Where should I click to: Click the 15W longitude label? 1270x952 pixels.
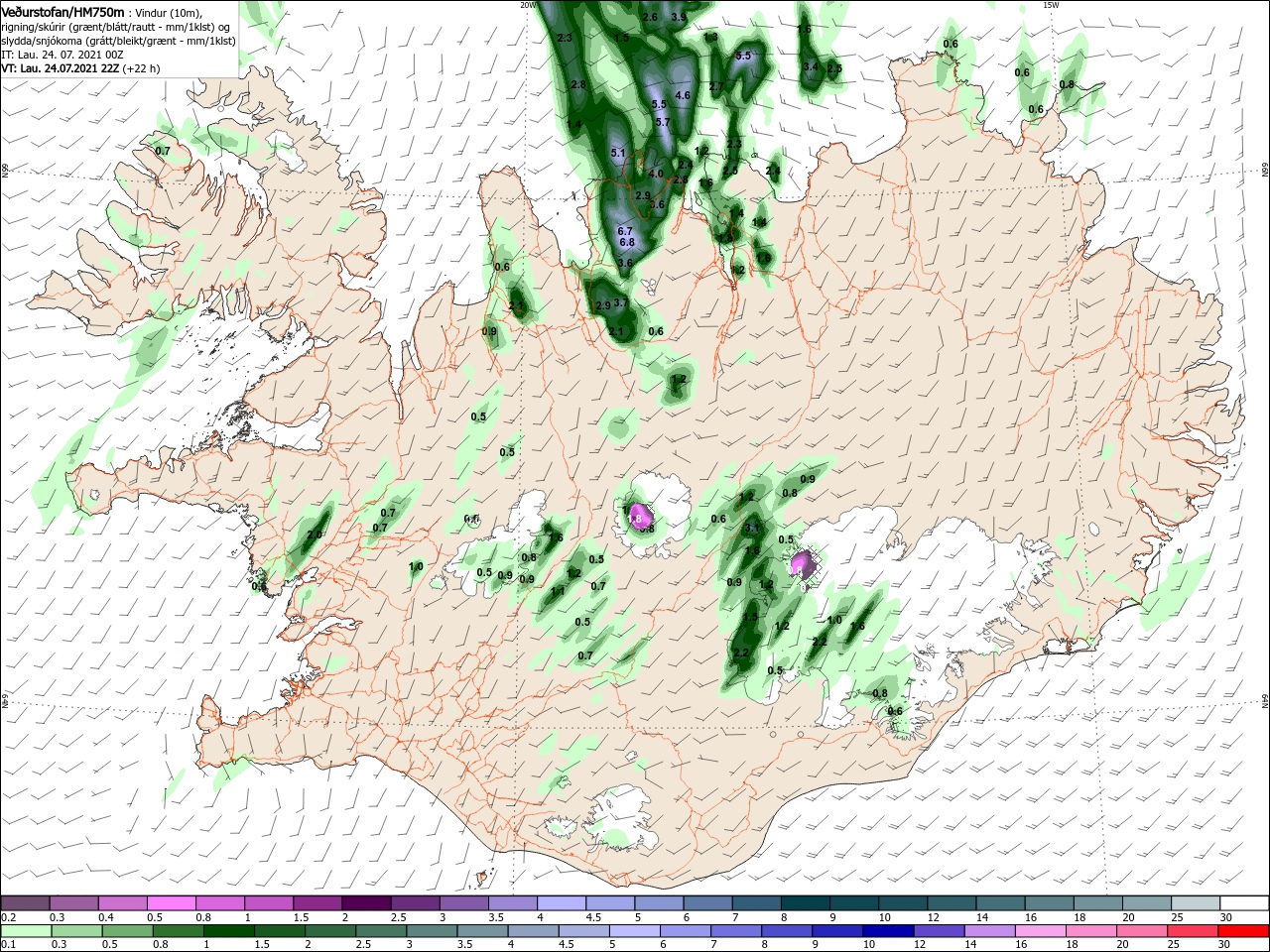(x=1051, y=5)
